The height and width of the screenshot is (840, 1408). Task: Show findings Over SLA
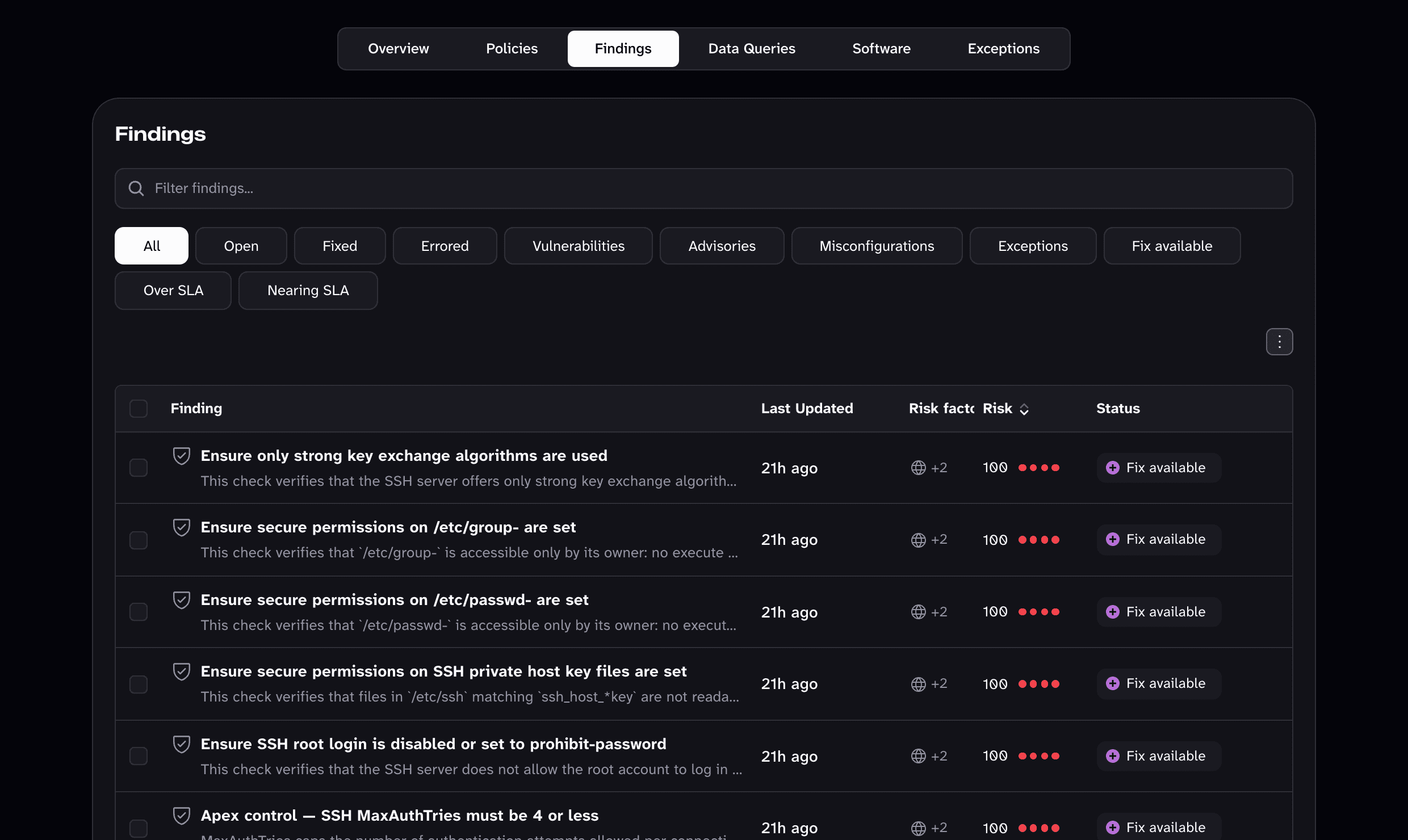[x=173, y=291]
